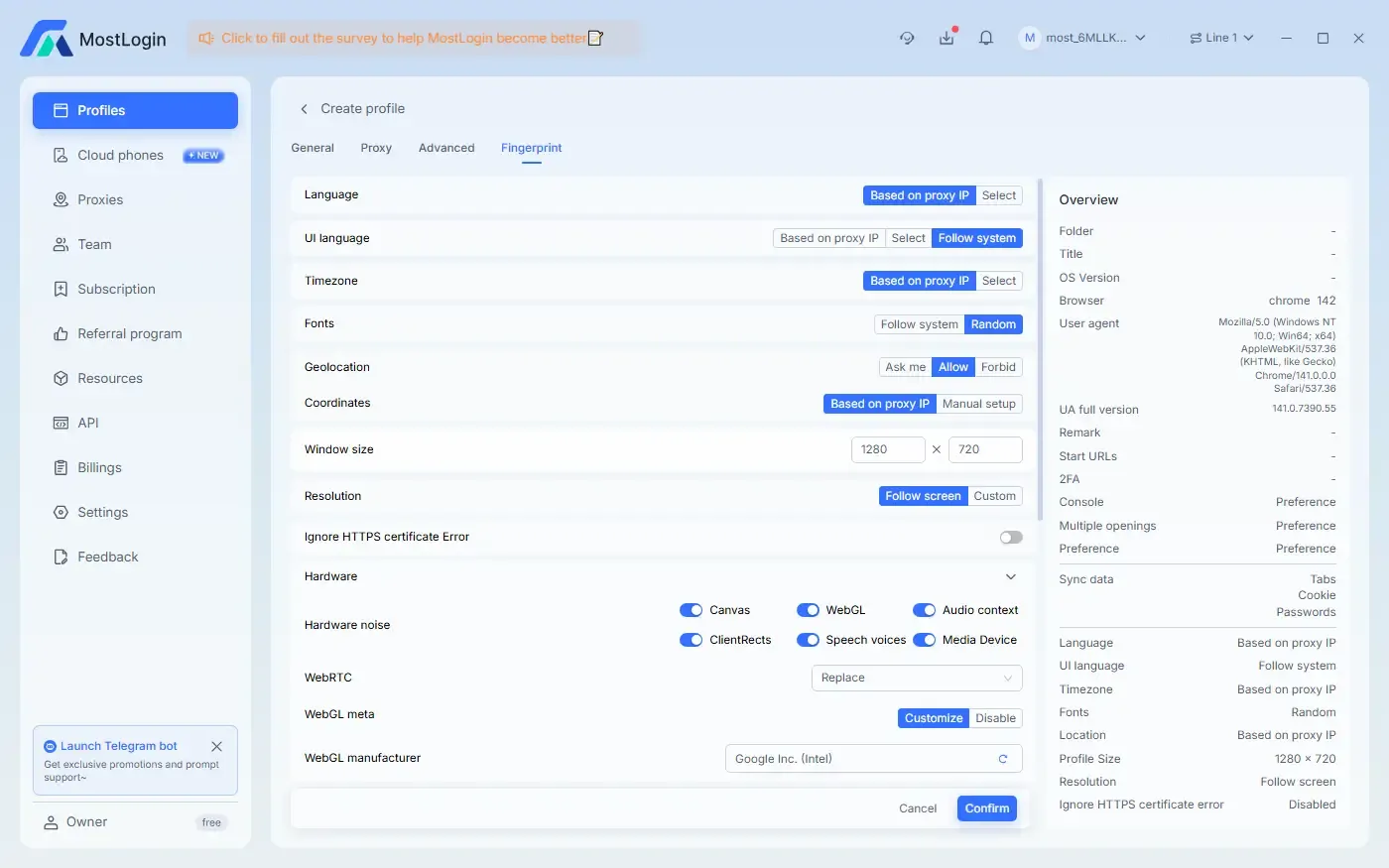
Task: Enable Ignore HTTPS certificate Error
Action: 1010,537
